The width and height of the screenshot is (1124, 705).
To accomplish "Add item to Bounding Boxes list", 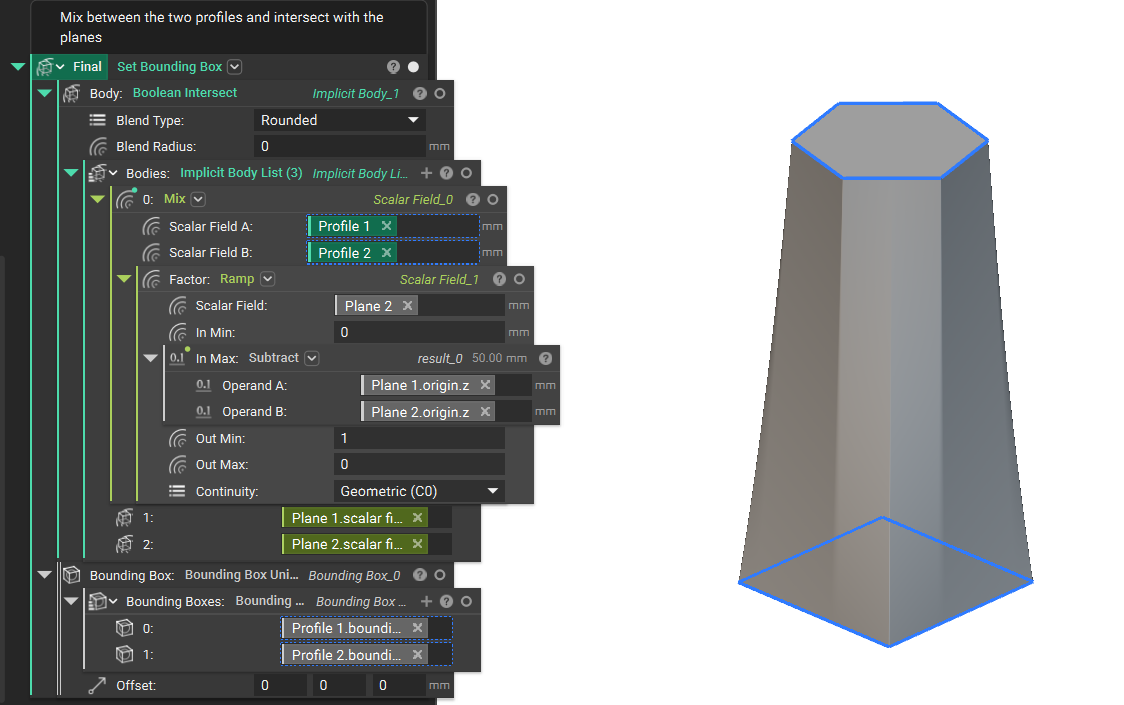I will (x=427, y=601).
